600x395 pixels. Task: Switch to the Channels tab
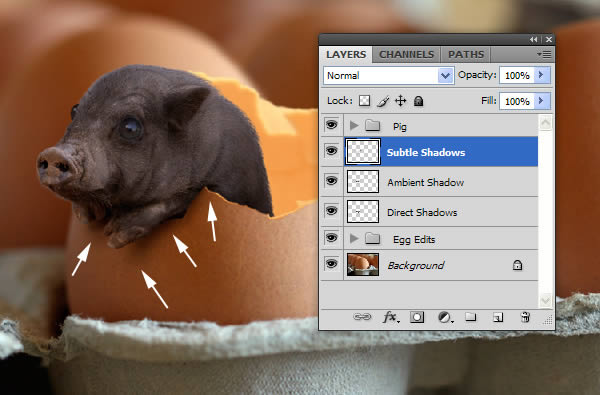pyautogui.click(x=406, y=54)
